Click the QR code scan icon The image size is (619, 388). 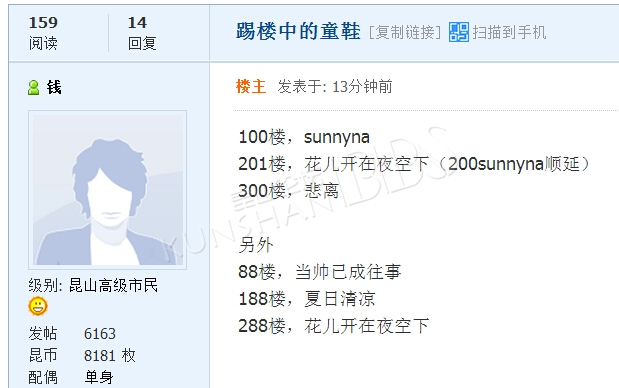click(459, 32)
